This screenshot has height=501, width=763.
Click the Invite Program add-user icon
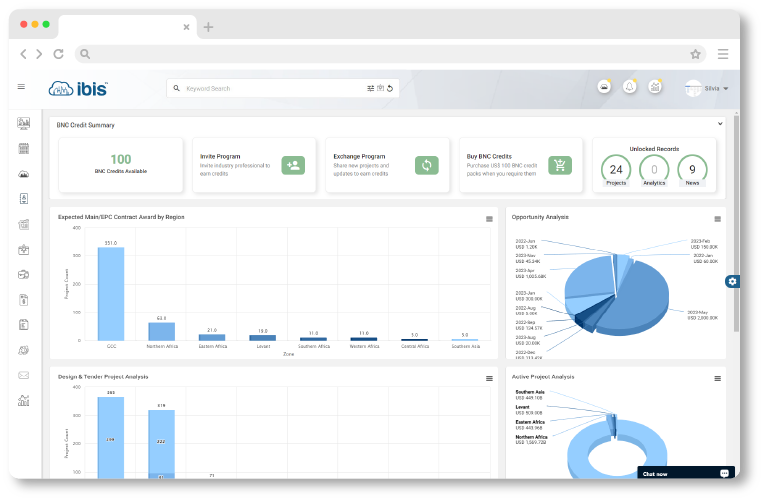pyautogui.click(x=293, y=165)
